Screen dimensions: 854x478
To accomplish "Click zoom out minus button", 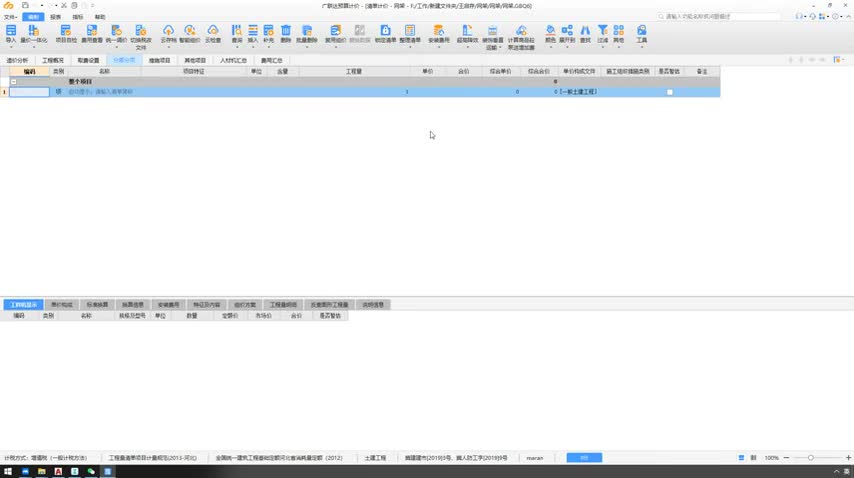I will click(x=786, y=458).
